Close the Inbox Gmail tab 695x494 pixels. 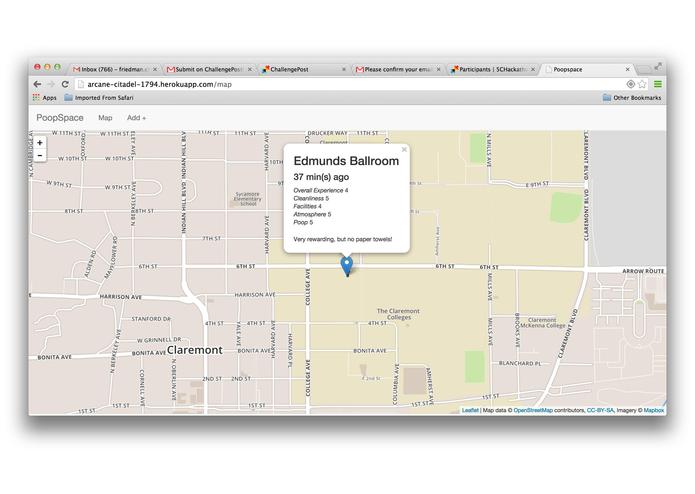(x=155, y=69)
